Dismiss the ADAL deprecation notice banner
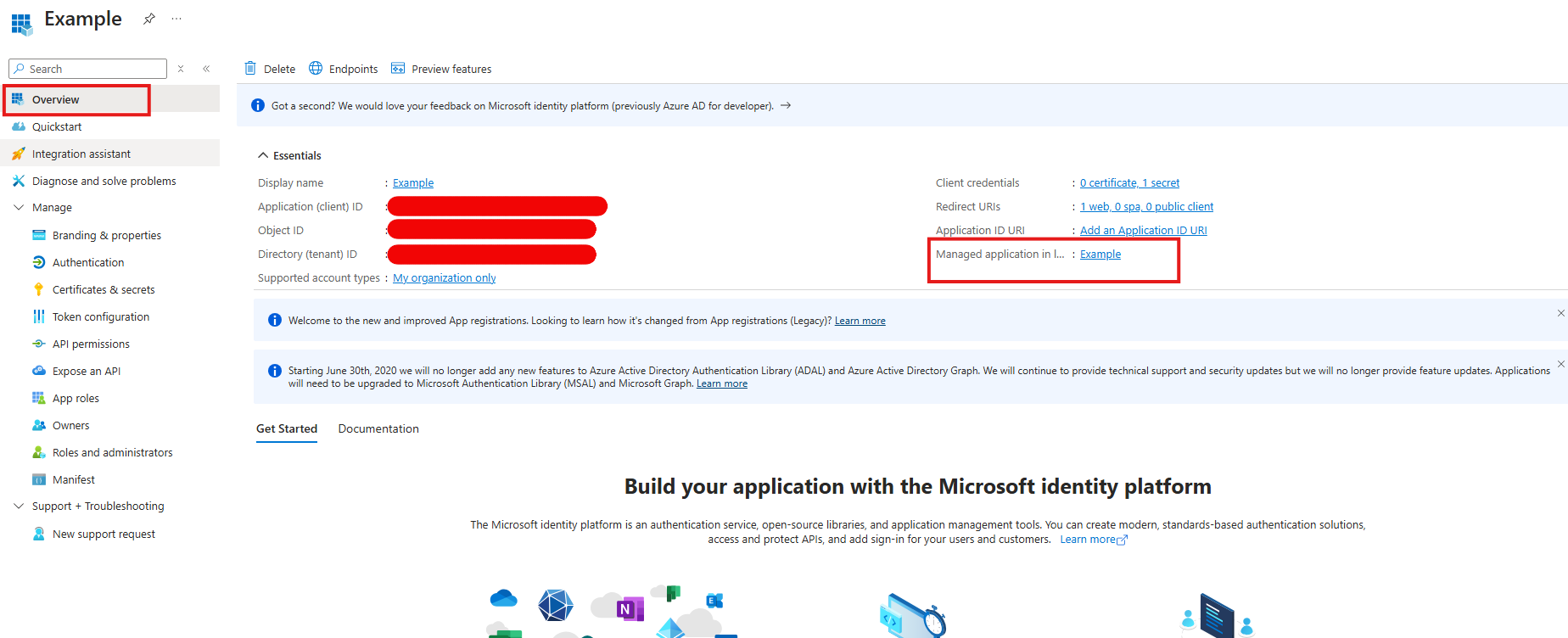Screen dimensions: 1568x638 1560,364
